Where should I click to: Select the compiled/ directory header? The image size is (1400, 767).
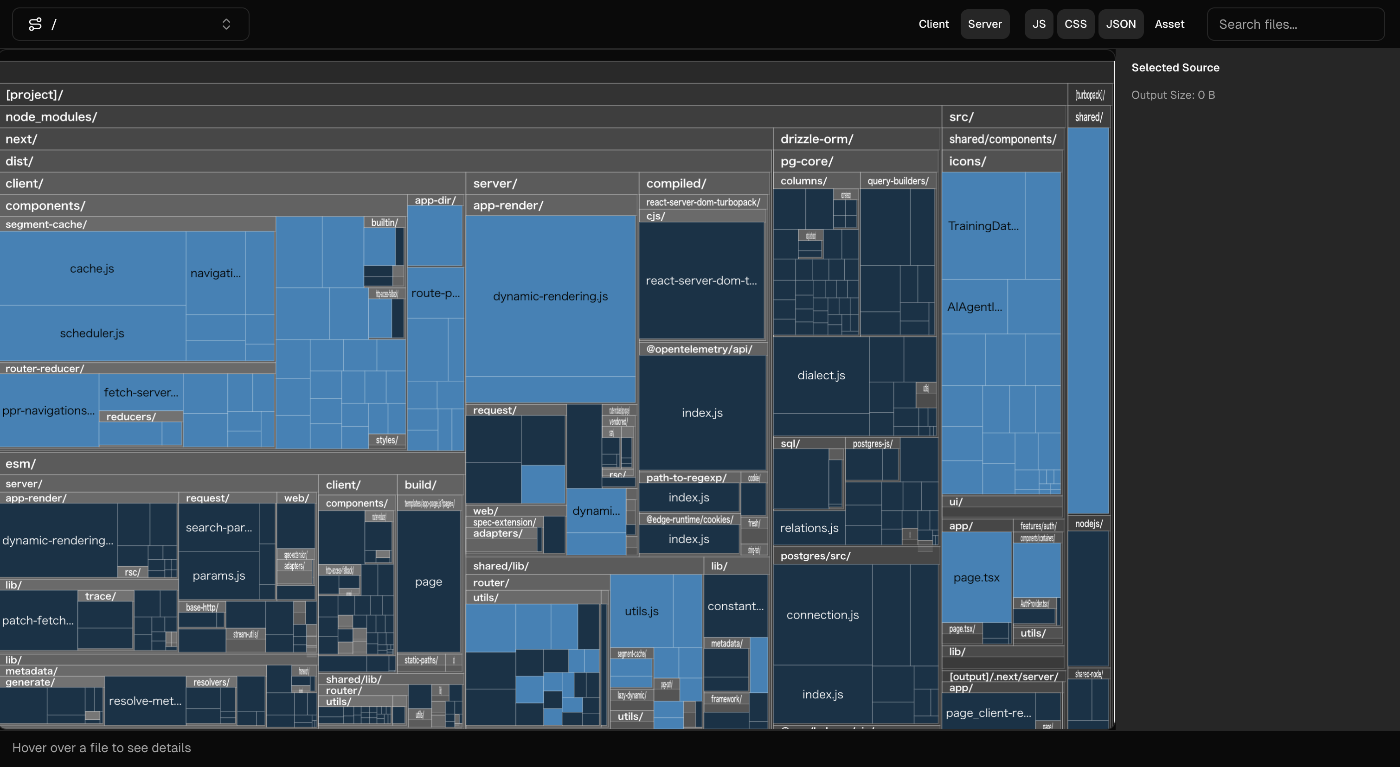tap(705, 183)
